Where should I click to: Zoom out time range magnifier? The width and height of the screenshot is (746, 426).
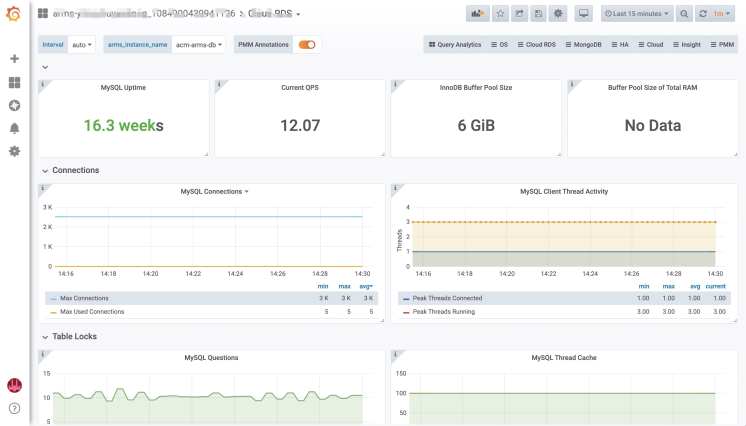pos(684,14)
